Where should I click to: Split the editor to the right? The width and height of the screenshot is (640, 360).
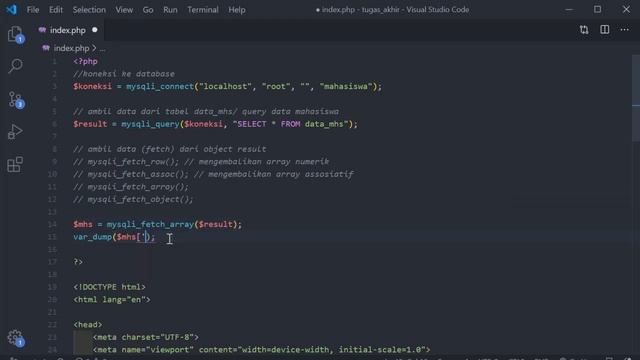tap(604, 30)
